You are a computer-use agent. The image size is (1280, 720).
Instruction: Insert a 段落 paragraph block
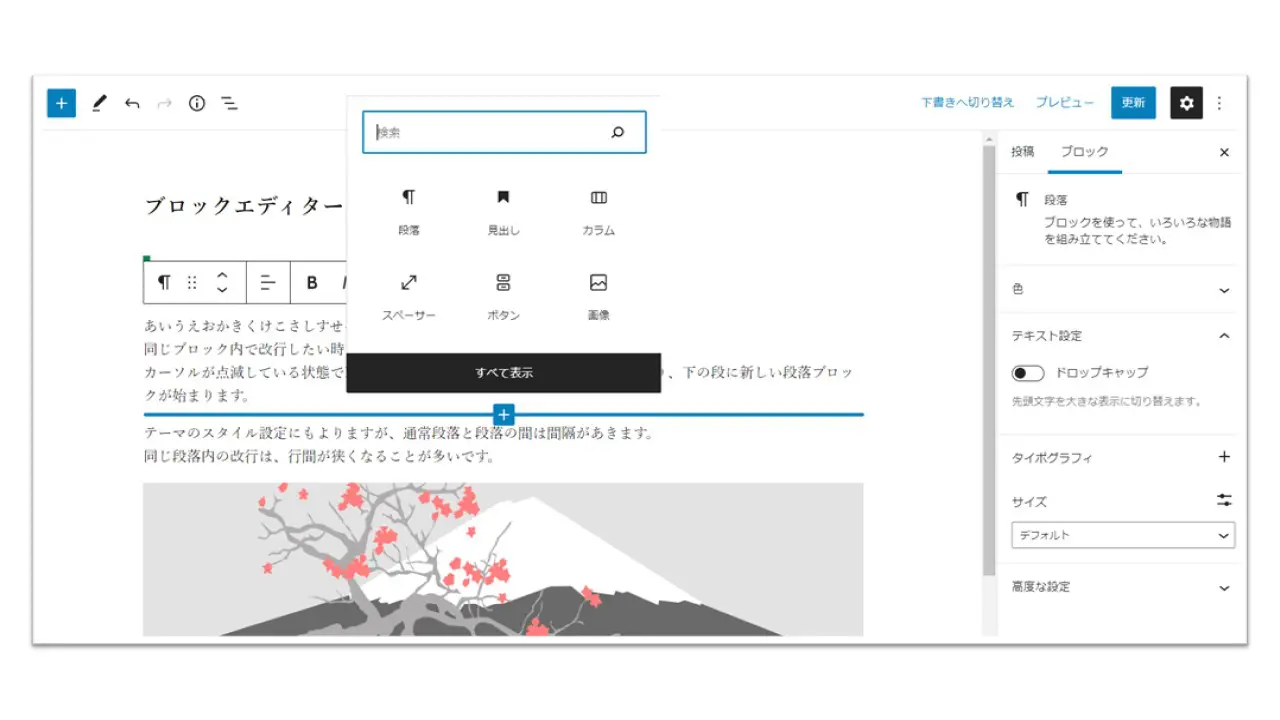[408, 212]
